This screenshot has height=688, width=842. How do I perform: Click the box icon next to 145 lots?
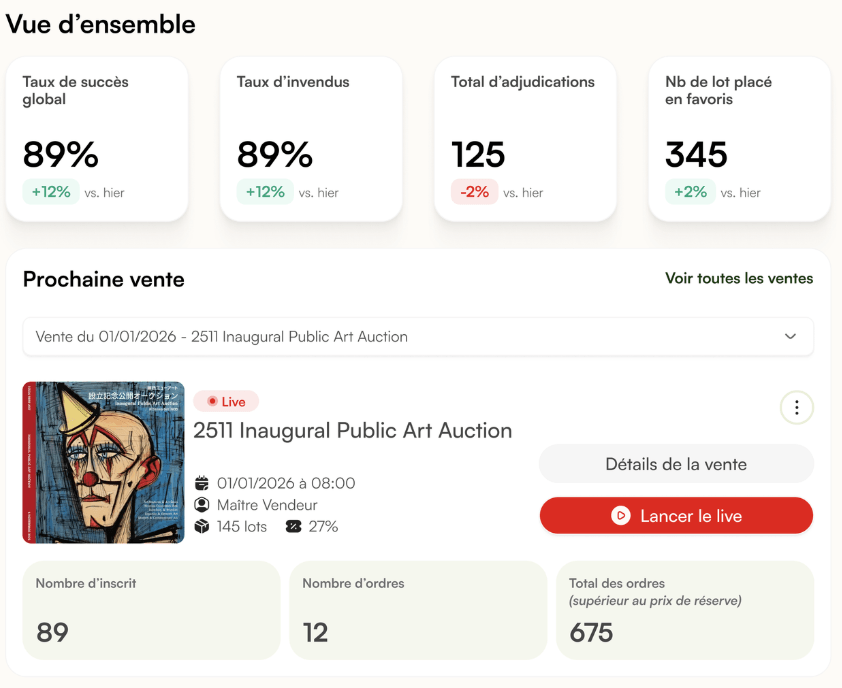point(201,526)
